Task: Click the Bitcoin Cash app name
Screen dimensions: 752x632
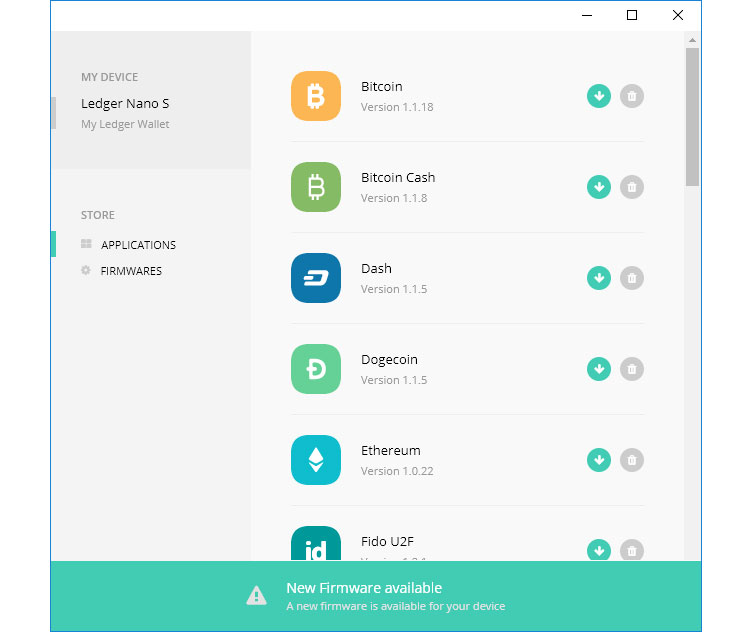Action: (398, 177)
